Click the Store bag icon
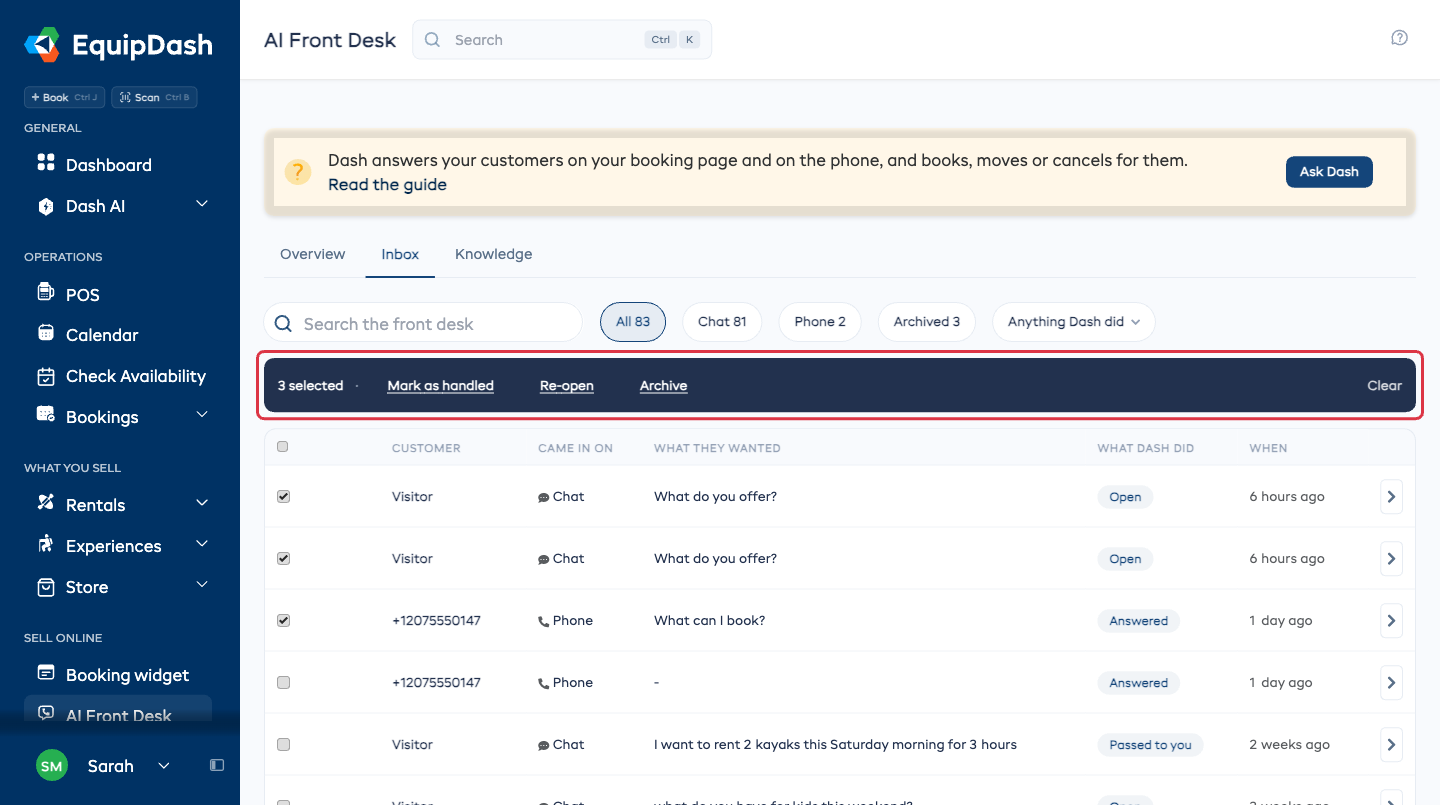Screen dimensions: 1440x805 click(x=45, y=587)
